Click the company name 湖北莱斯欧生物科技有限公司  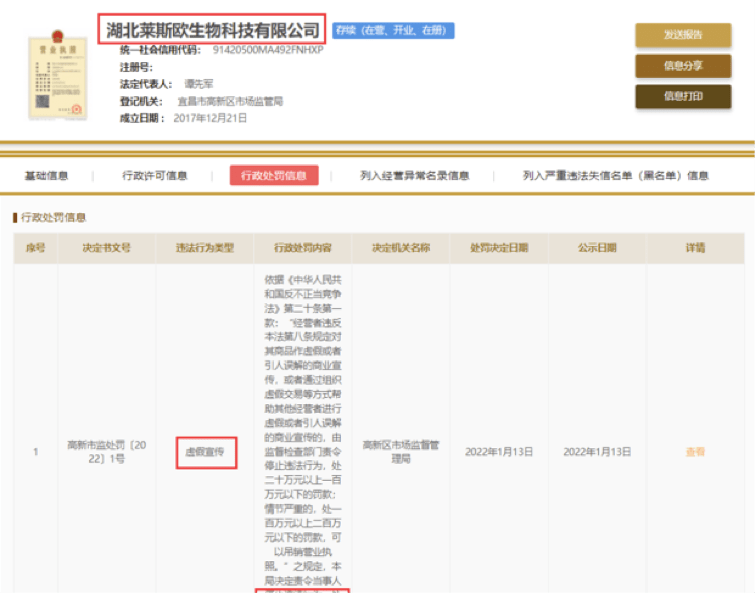(x=213, y=30)
